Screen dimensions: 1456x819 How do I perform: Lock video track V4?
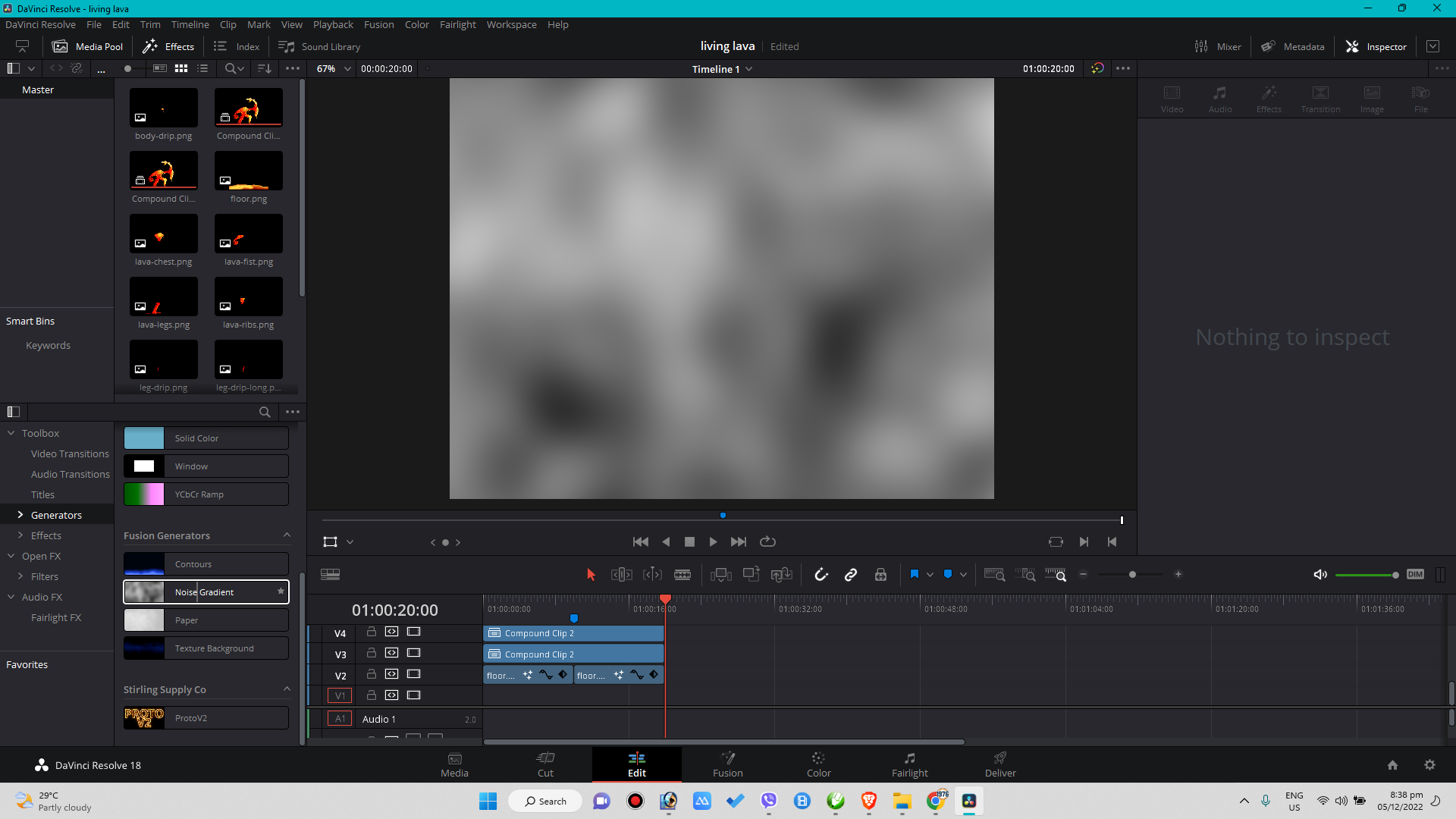point(372,632)
